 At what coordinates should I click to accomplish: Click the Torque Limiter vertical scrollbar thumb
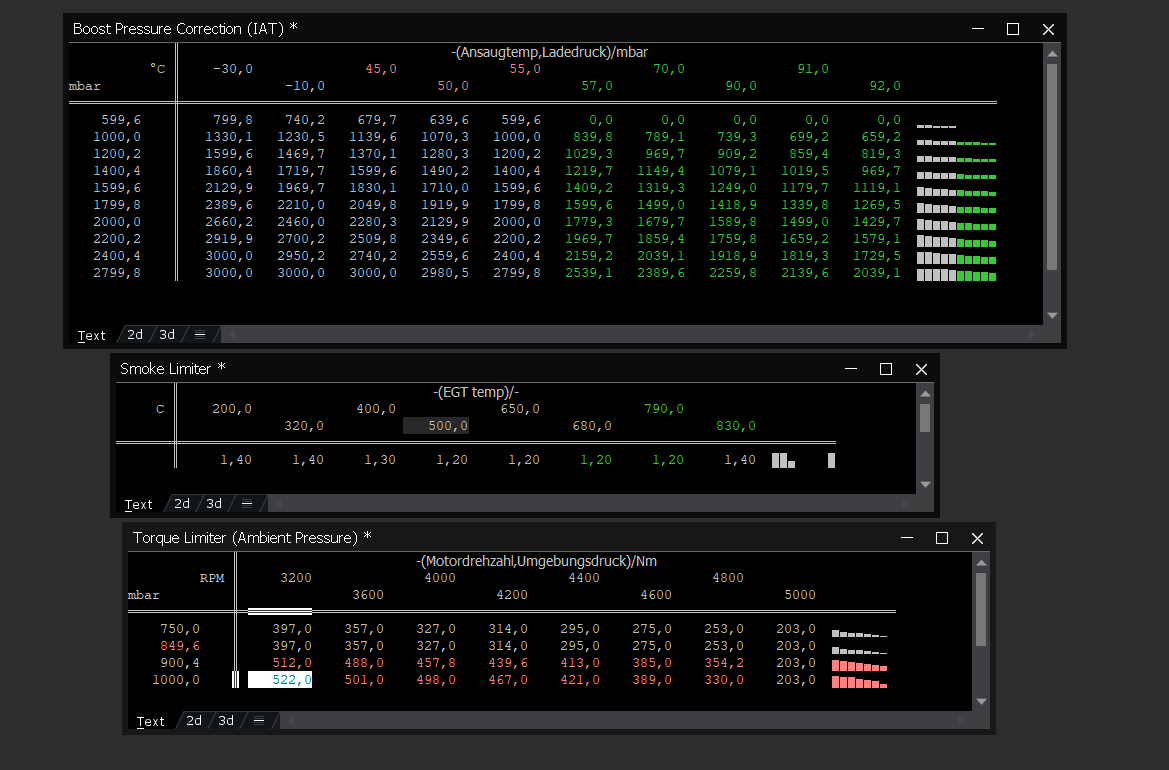(980, 610)
